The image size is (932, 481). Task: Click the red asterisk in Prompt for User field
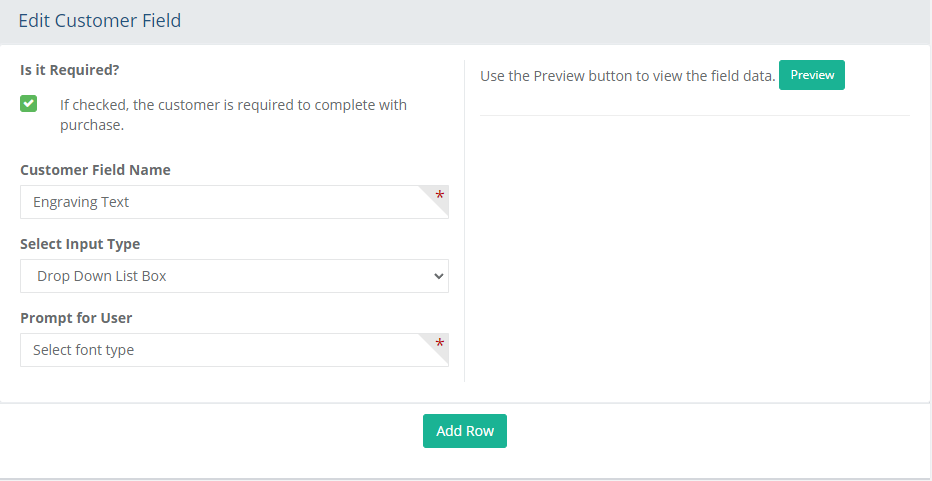coord(440,344)
